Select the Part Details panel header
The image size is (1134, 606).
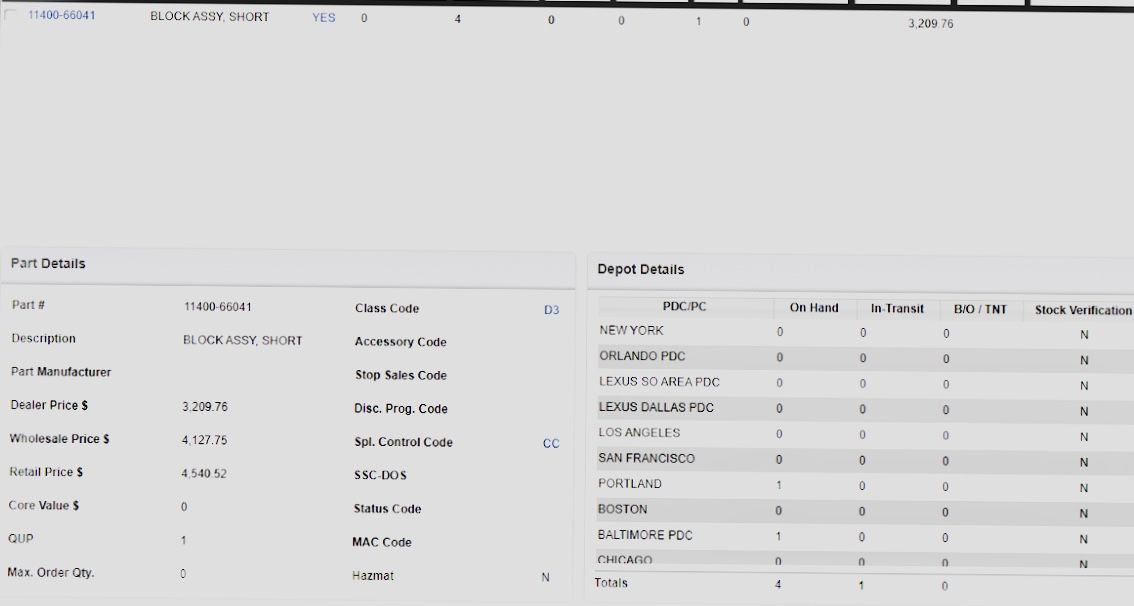click(288, 265)
